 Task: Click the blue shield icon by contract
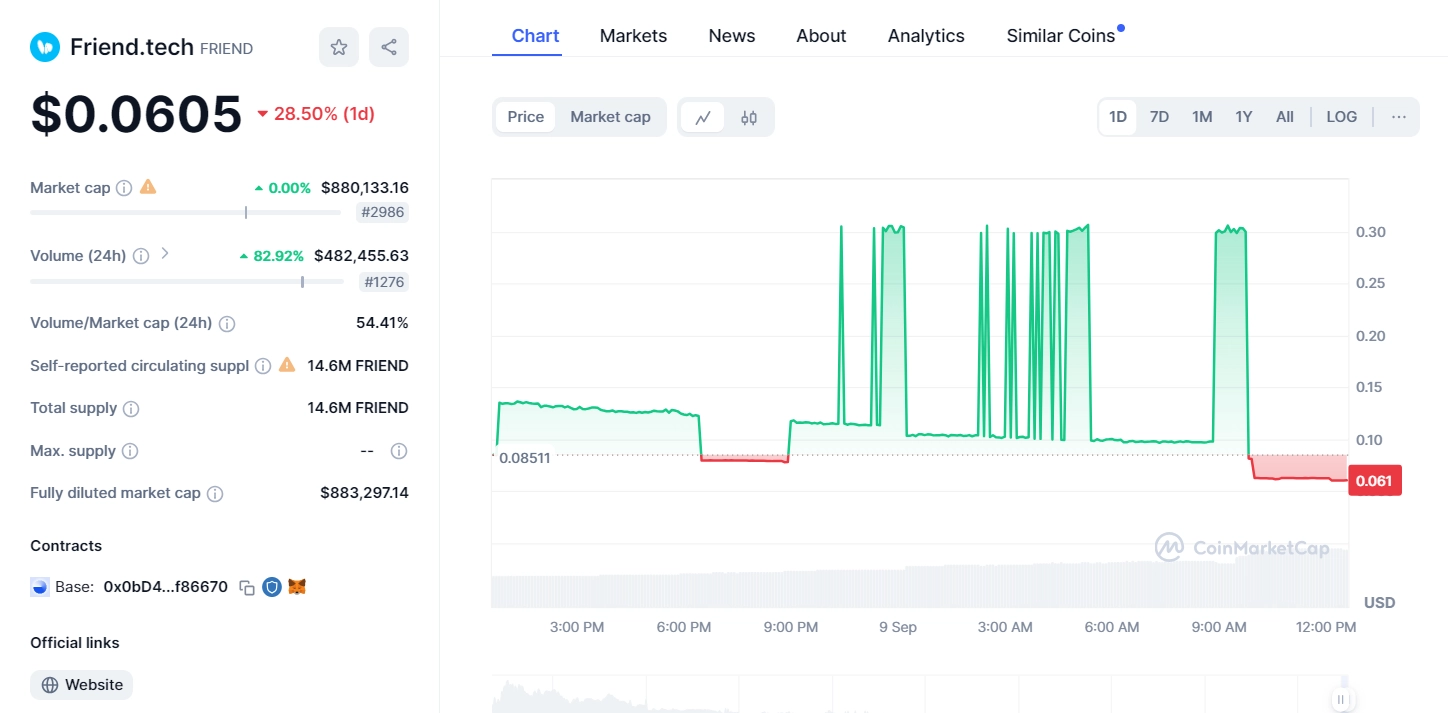click(272, 587)
